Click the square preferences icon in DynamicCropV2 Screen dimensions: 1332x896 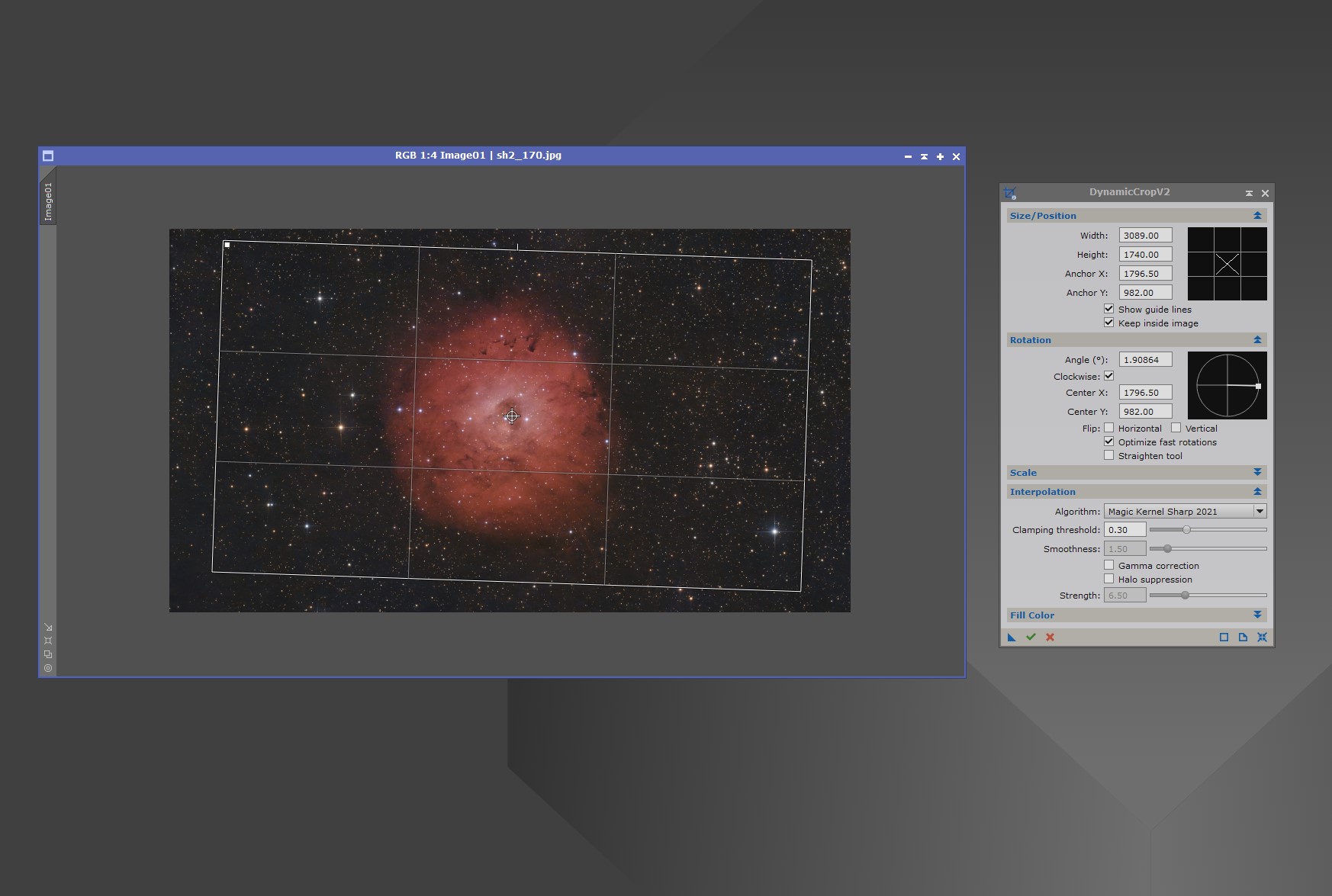coord(1224,637)
